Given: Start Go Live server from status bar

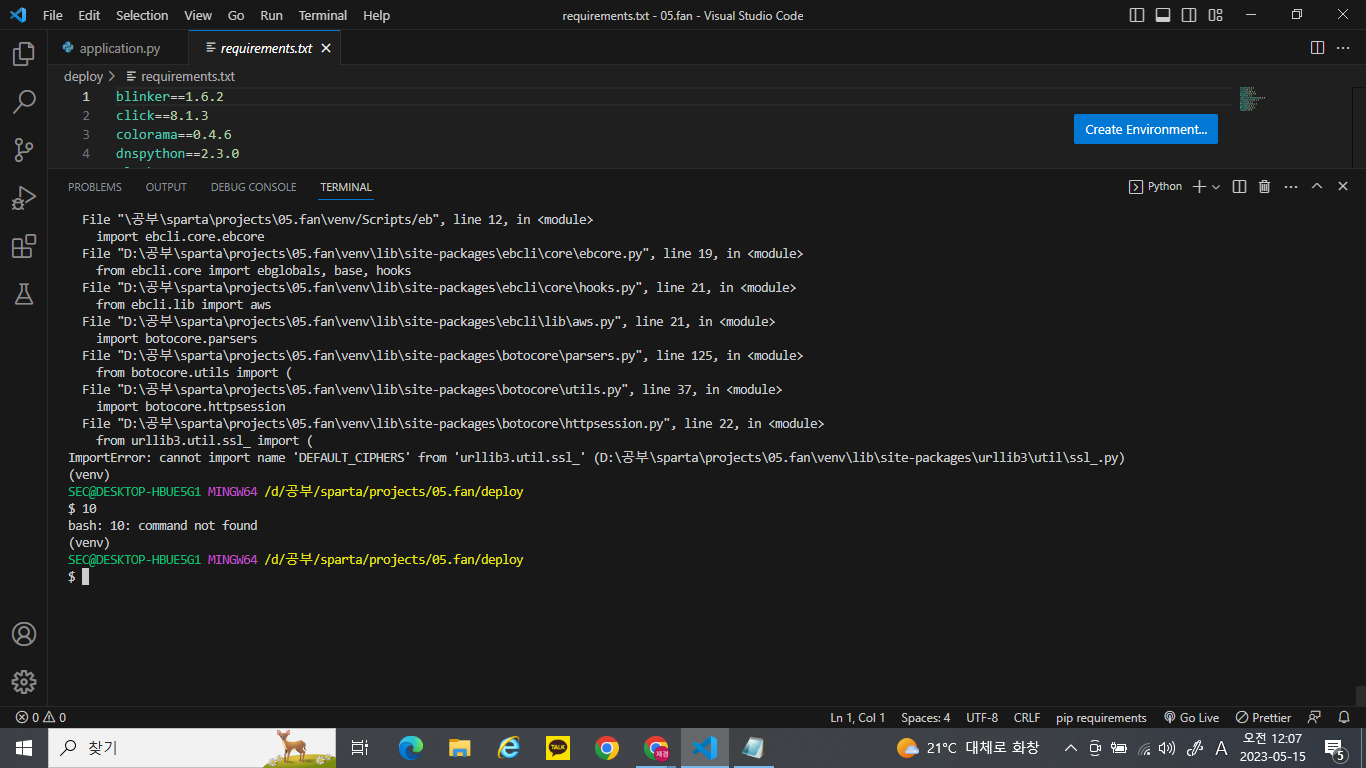Looking at the screenshot, I should [1191, 717].
